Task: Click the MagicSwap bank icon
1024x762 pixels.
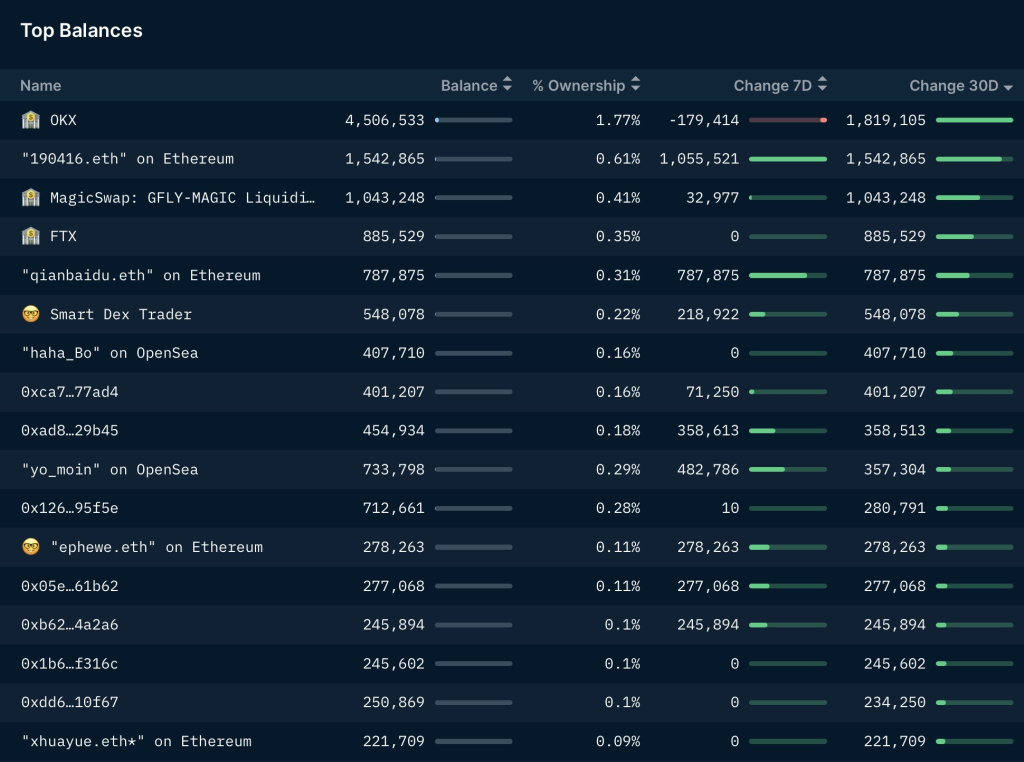Action: coord(31,198)
